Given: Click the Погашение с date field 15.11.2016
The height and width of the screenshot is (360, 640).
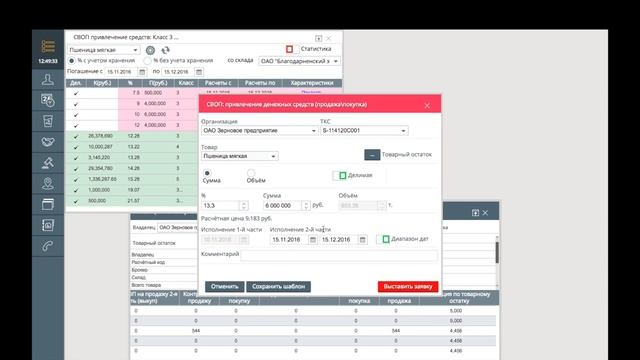Looking at the screenshot, I should click(x=122, y=72).
